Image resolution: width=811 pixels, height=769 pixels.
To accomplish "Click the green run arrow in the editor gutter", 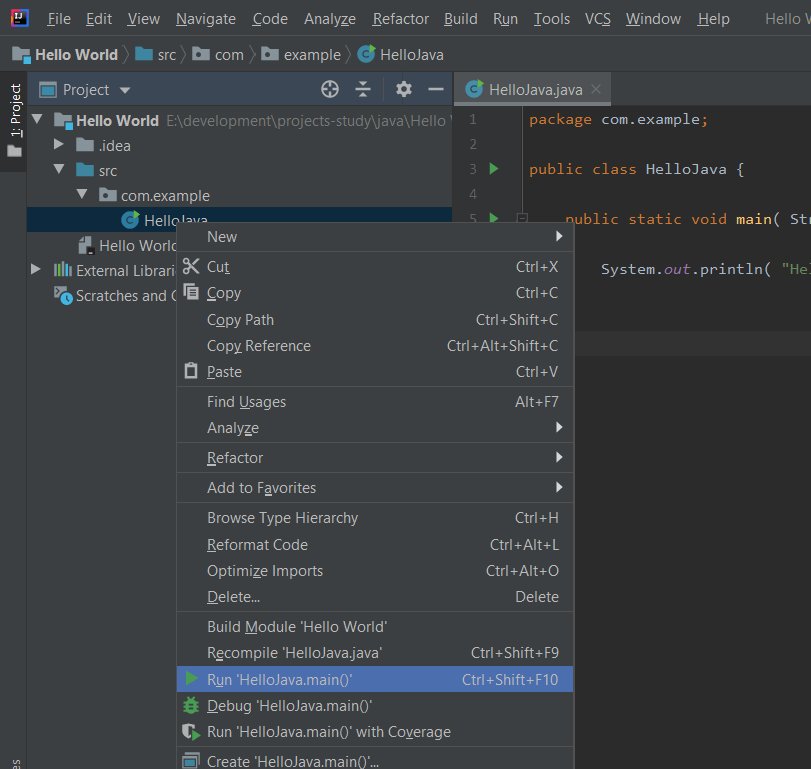I will pos(493,168).
